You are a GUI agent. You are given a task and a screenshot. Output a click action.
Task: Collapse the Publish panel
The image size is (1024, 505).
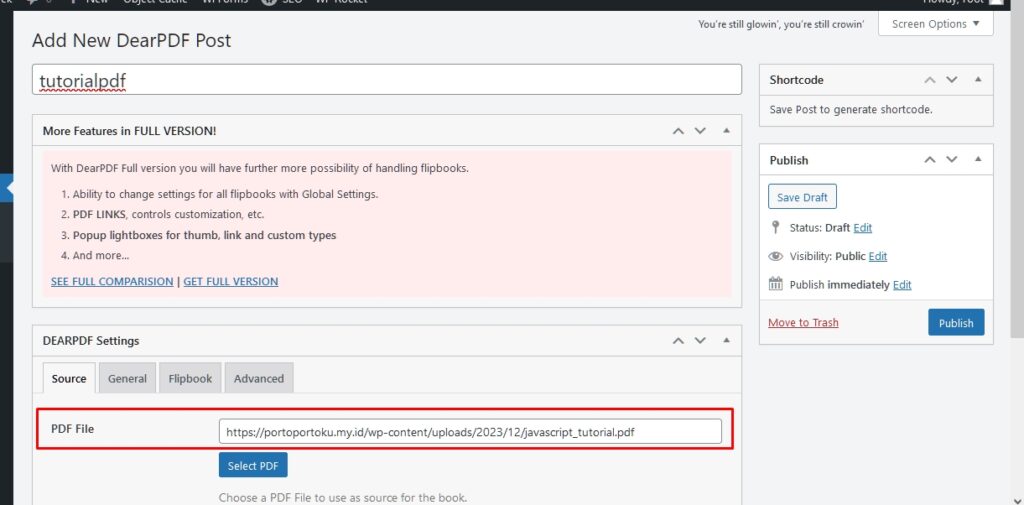click(x=978, y=159)
